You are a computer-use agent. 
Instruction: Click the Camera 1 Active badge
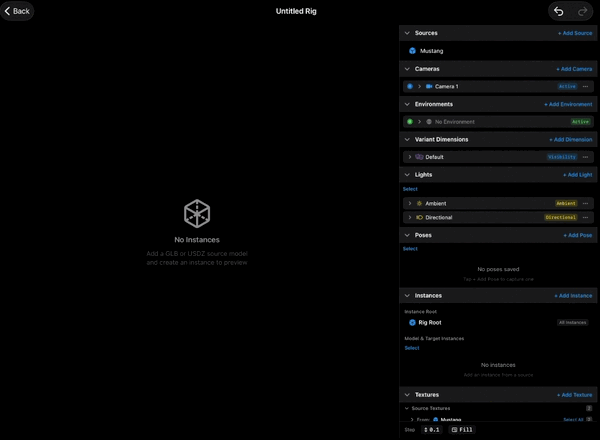567,86
